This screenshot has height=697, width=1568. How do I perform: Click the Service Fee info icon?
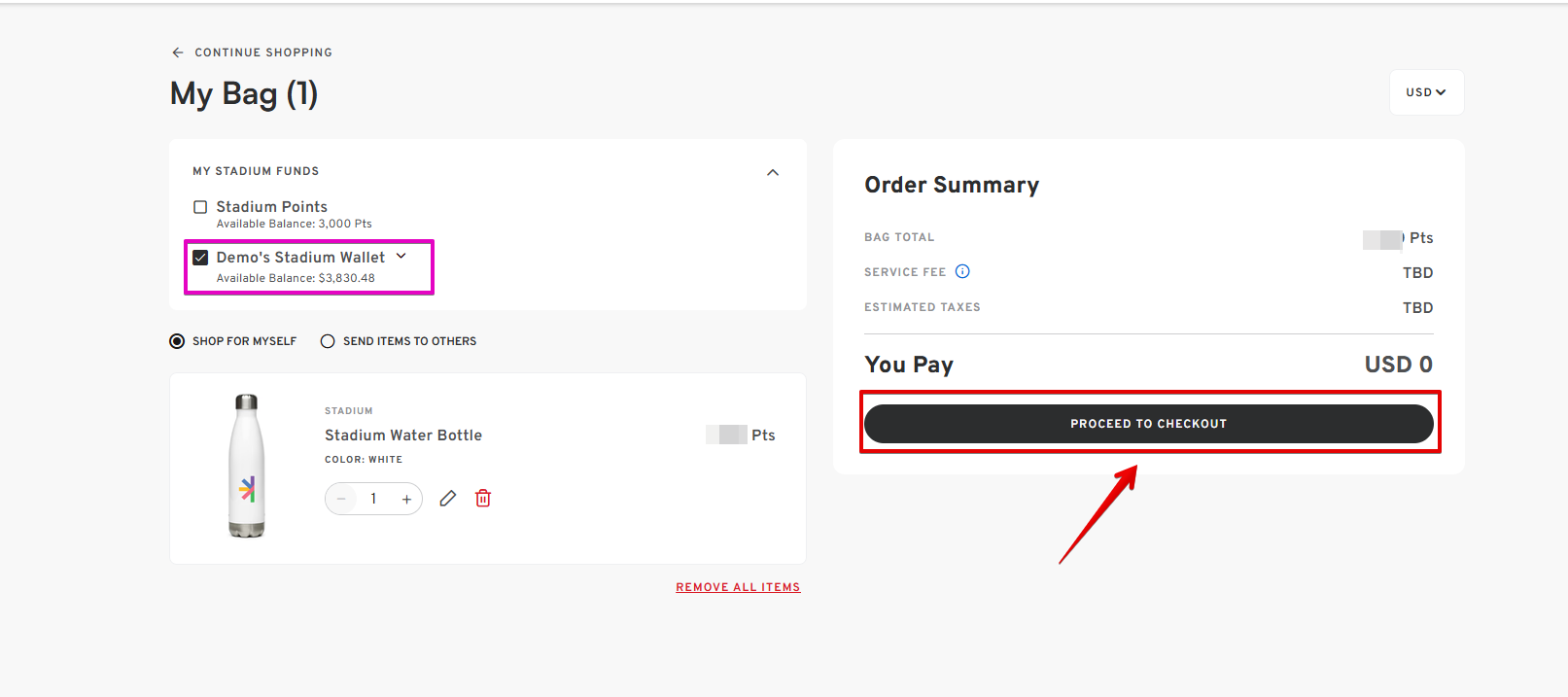962,271
